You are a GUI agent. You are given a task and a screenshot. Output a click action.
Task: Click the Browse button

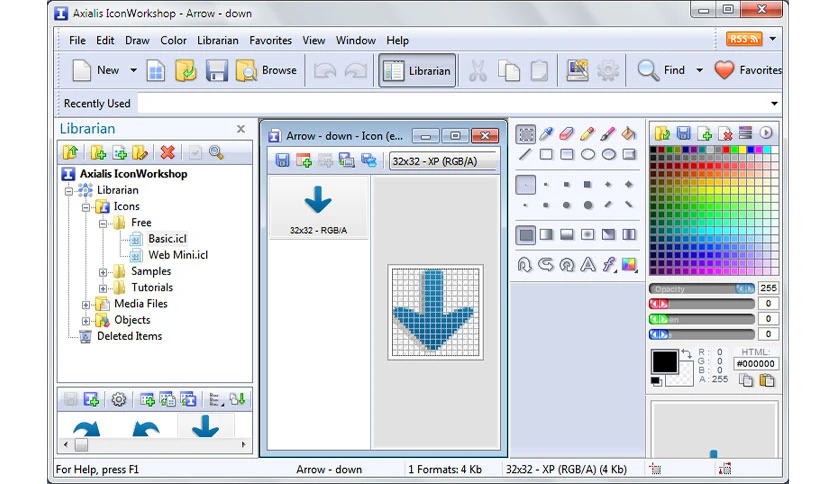(266, 70)
